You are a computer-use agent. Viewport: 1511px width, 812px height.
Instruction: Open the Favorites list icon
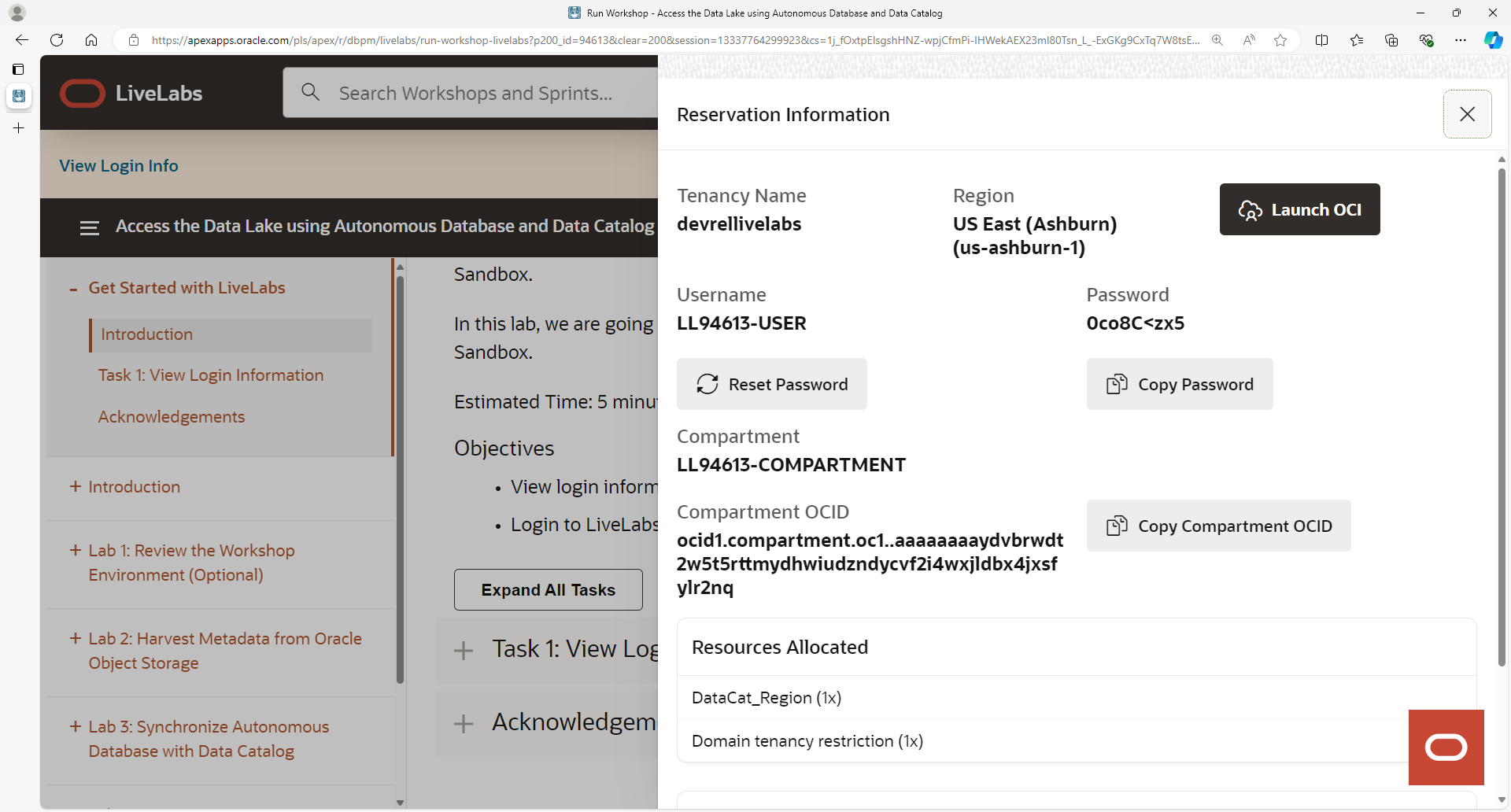pyautogui.click(x=1357, y=40)
